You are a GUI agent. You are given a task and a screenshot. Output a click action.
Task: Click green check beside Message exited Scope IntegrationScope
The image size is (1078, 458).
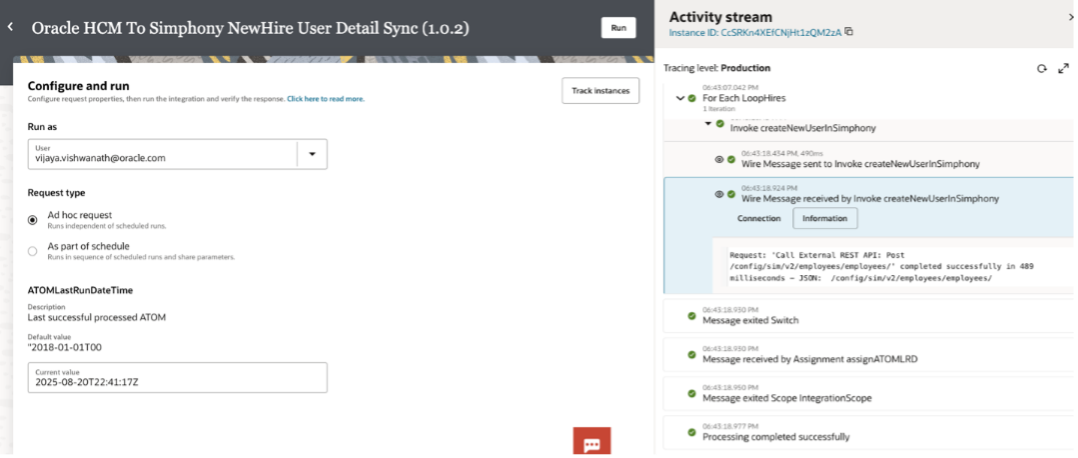coord(692,393)
